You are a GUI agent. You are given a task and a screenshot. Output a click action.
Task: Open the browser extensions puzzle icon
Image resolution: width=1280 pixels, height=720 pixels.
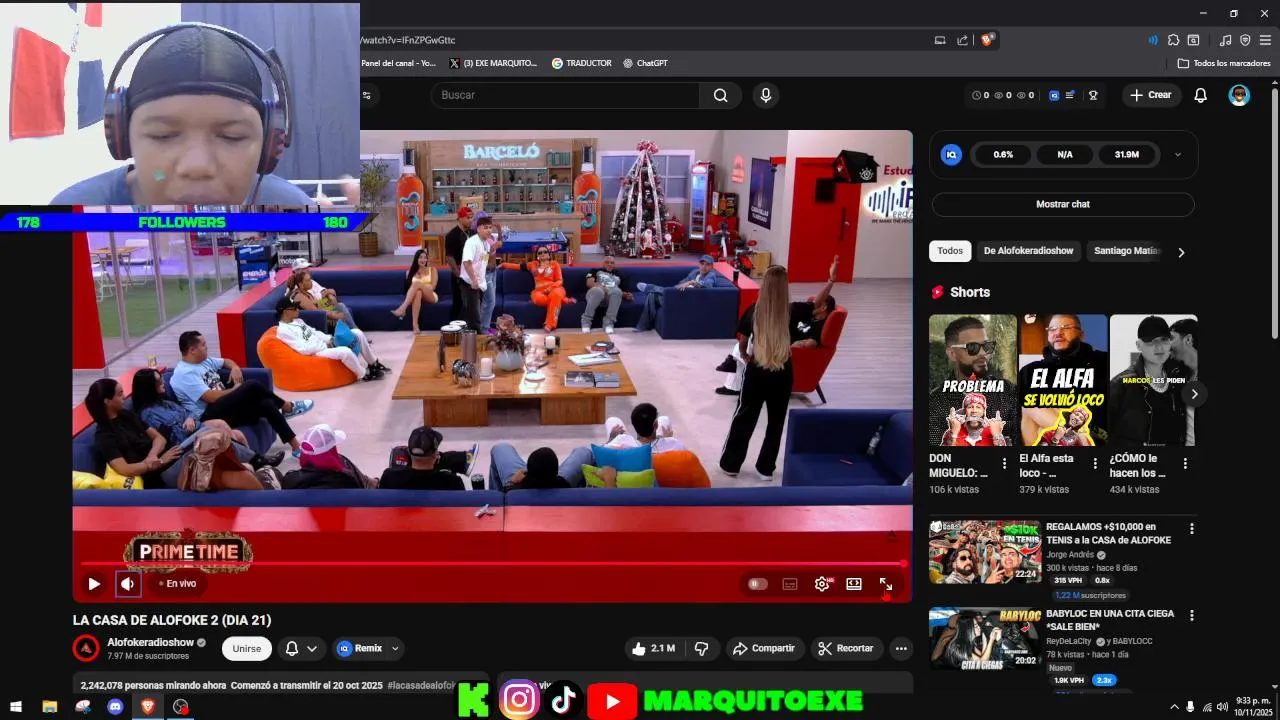pos(1174,40)
